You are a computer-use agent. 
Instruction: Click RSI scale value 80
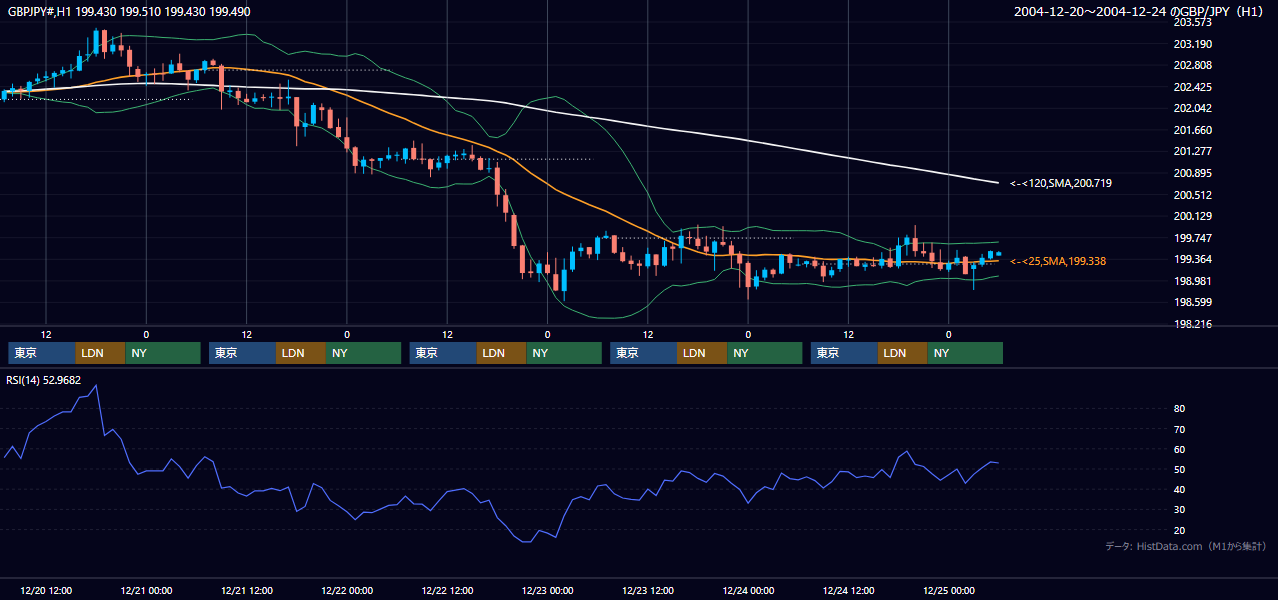pos(1179,409)
